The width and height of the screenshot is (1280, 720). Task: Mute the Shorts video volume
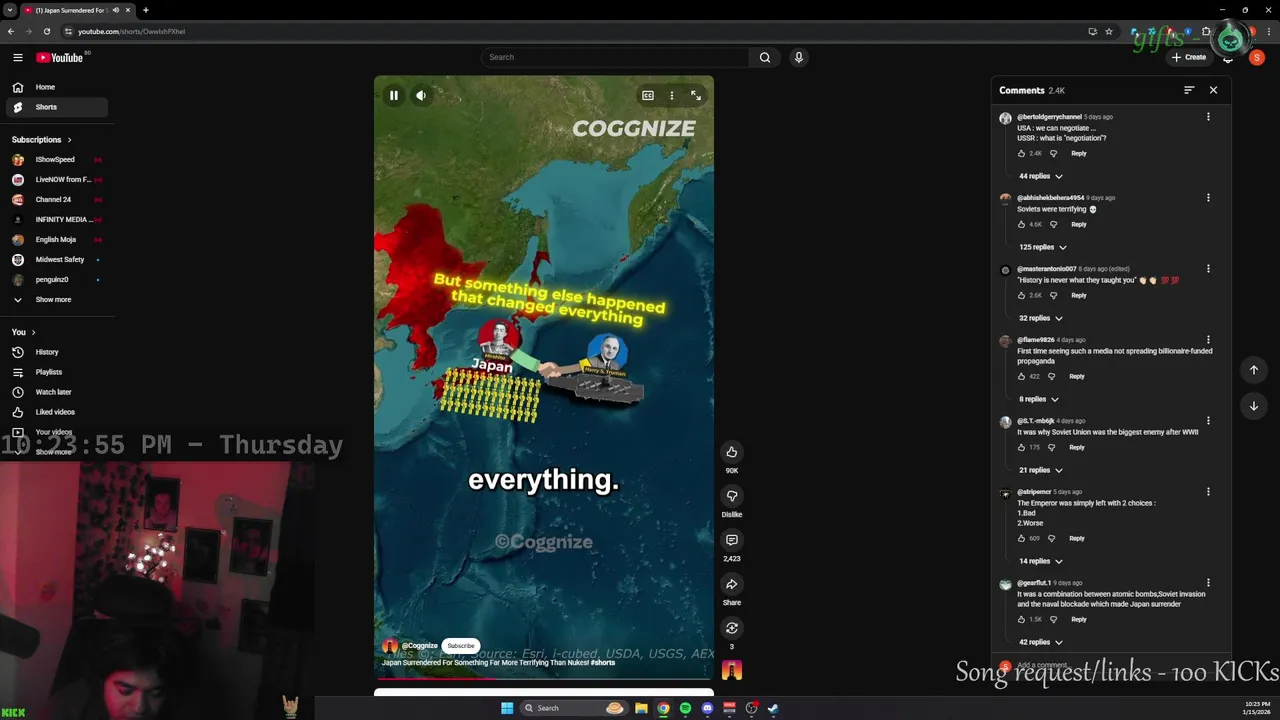pos(421,96)
